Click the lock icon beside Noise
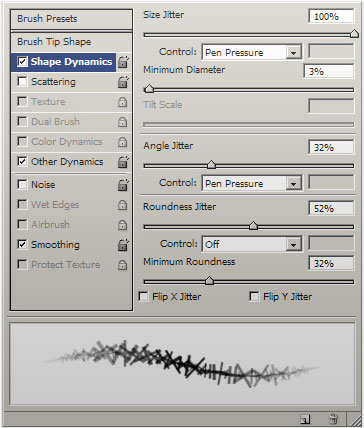 123,185
